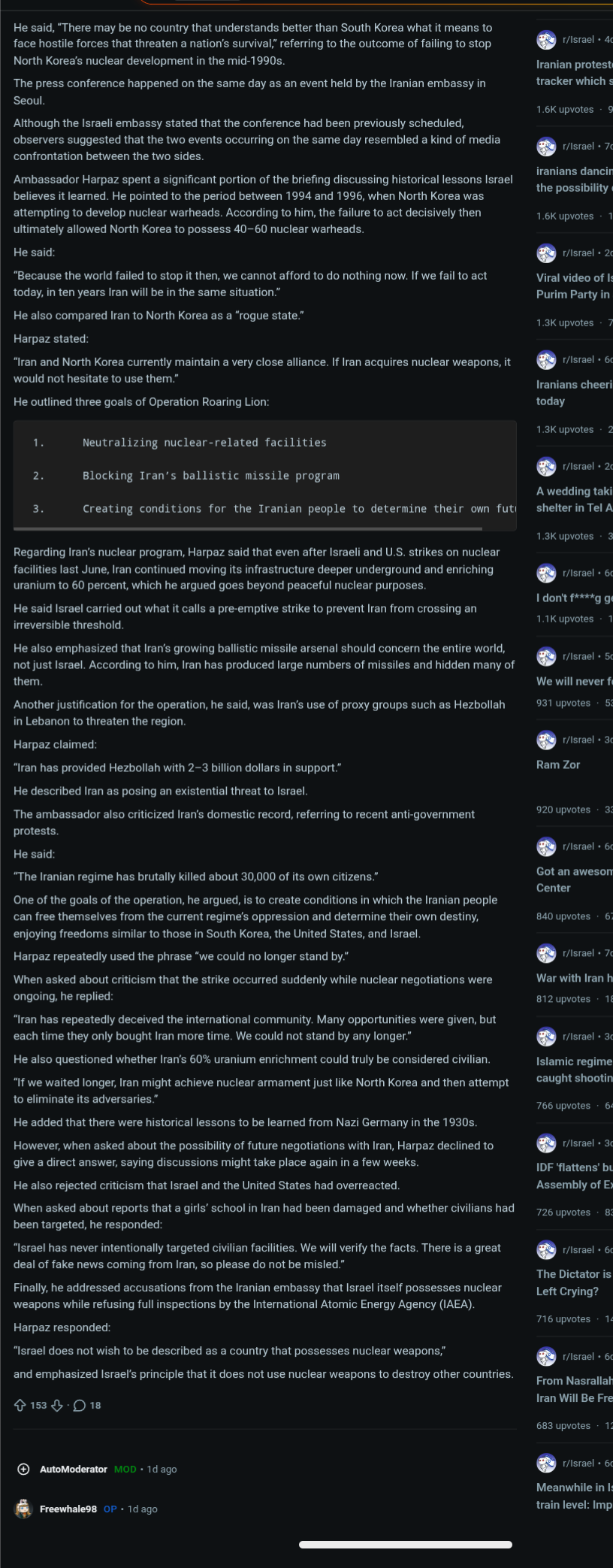Open the "Ram Zor" related post

(558, 764)
